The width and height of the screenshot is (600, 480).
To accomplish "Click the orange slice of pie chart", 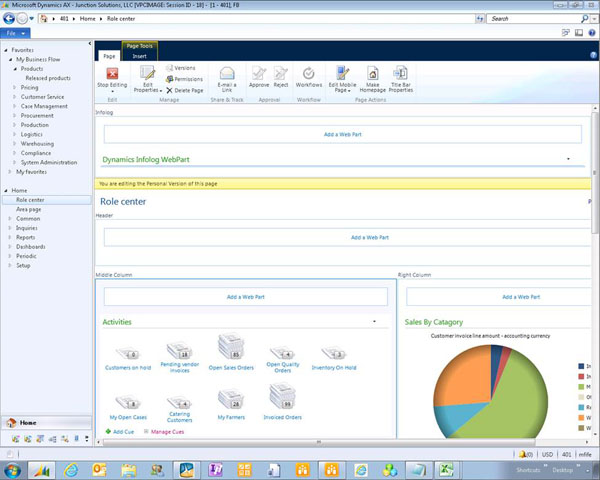I will pos(465,379).
